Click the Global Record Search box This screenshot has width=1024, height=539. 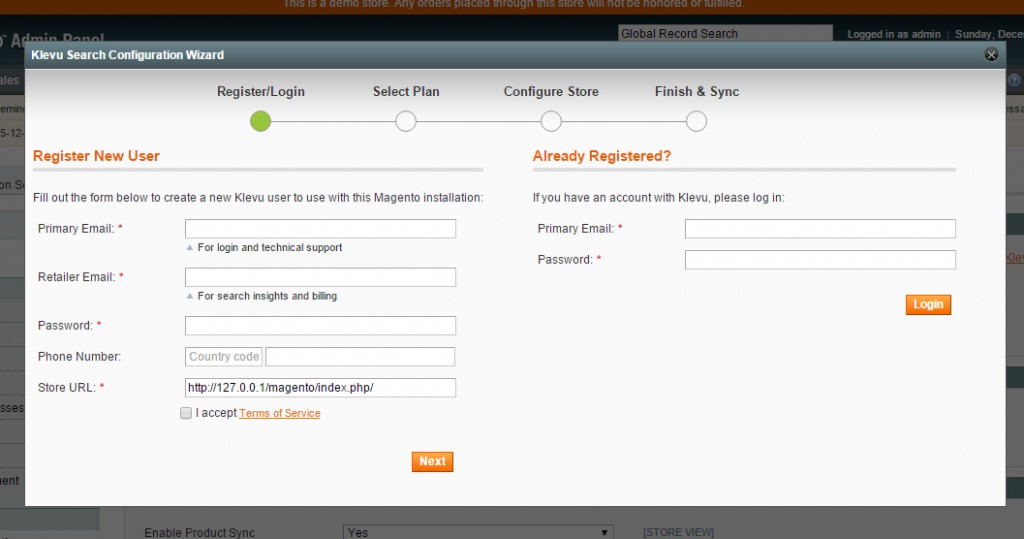[x=725, y=34]
